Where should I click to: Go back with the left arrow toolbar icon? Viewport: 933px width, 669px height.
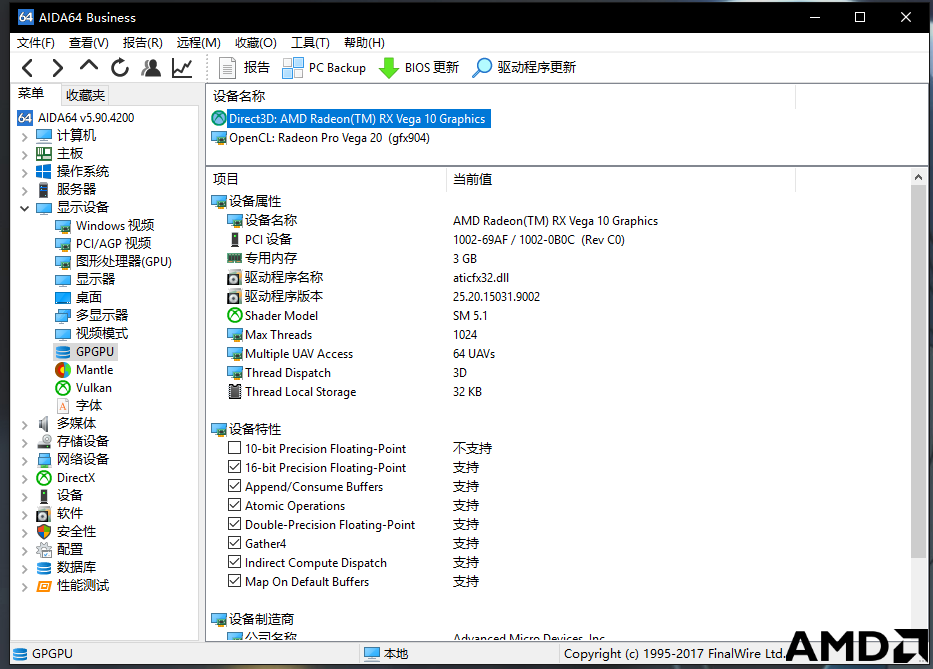[x=27, y=68]
